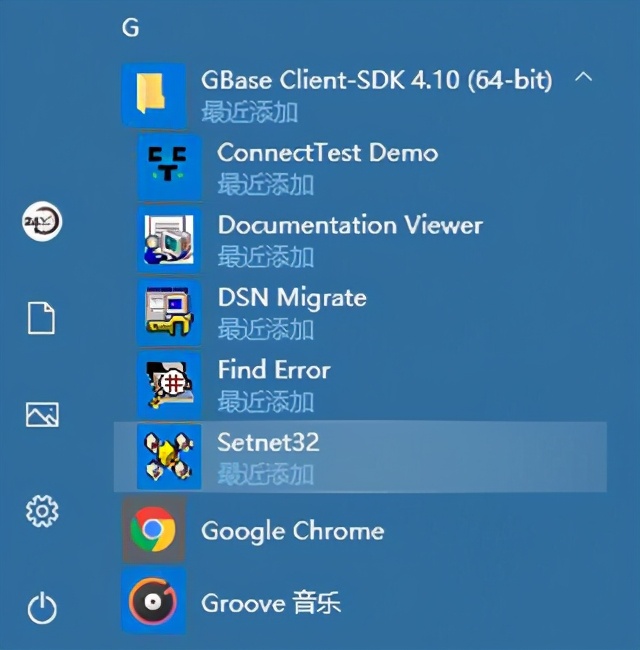This screenshot has height=650, width=640.
Task: Click the Power button icon
Action: coord(42,608)
